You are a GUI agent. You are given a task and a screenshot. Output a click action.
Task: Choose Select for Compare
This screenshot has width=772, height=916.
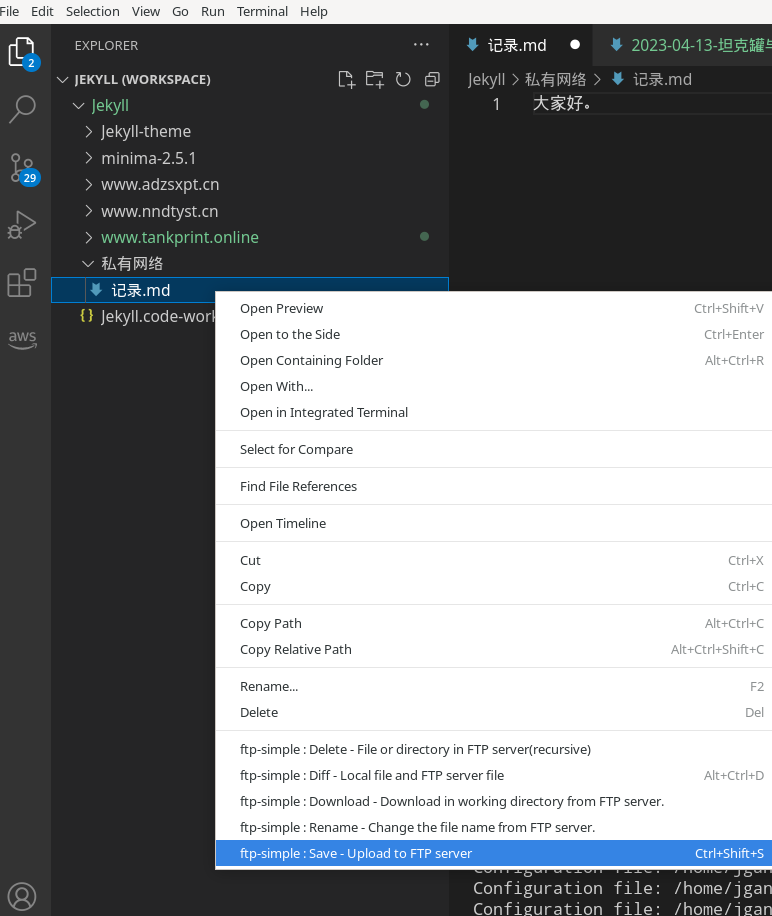point(493,449)
